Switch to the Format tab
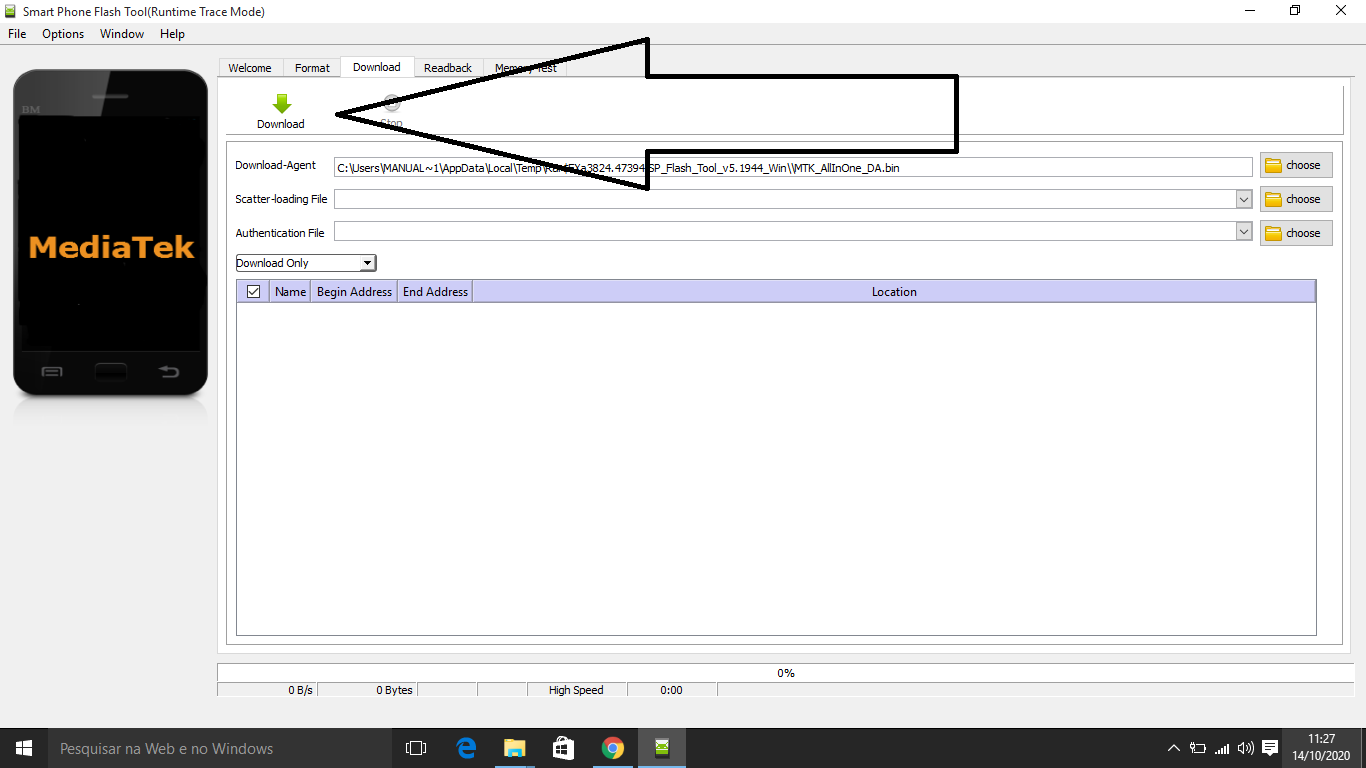 (312, 68)
